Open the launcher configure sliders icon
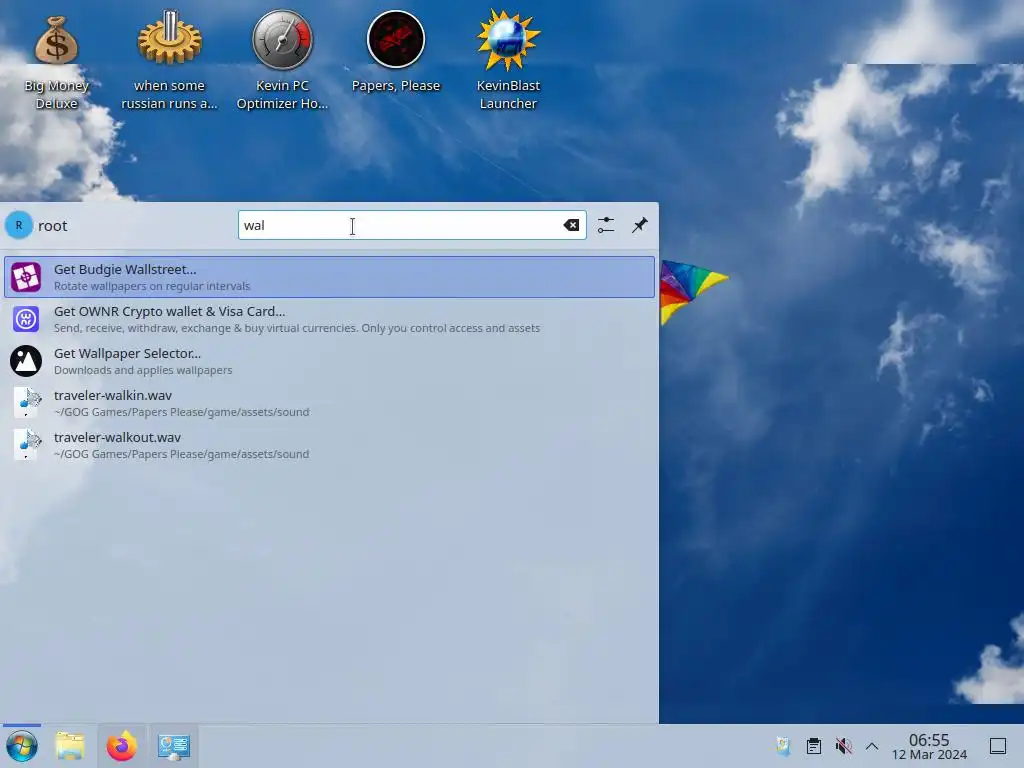The height and width of the screenshot is (768, 1024). point(606,225)
